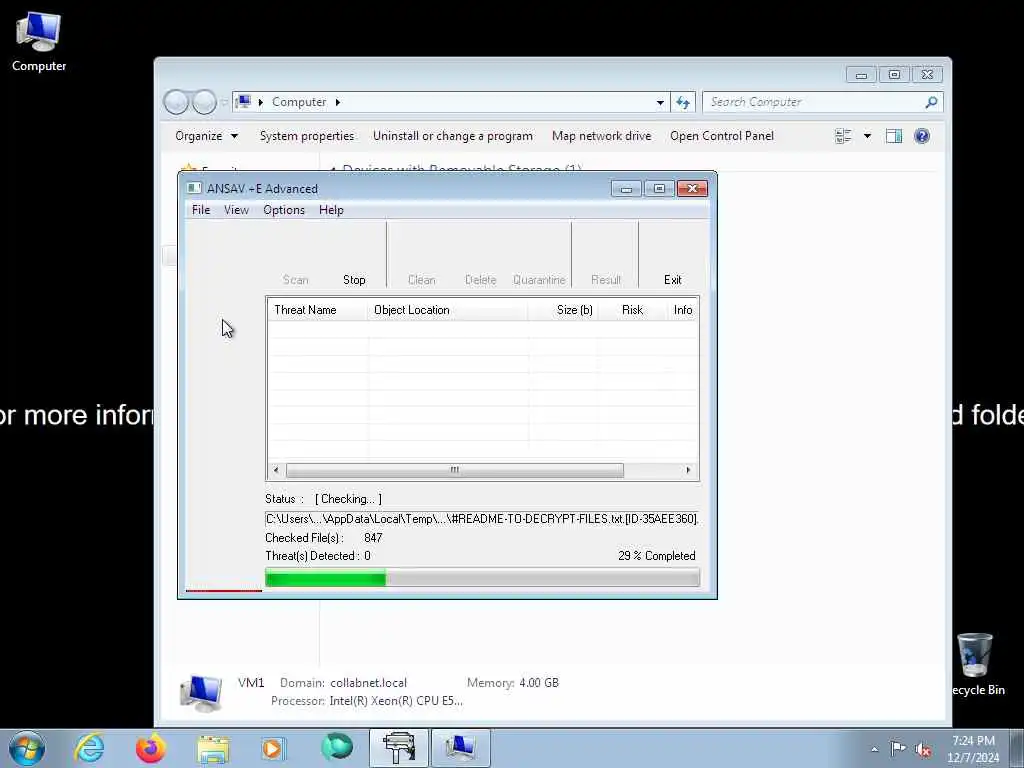Click Computer in the address bar breadcrumb
Image resolution: width=1024 pixels, height=768 pixels.
[299, 102]
